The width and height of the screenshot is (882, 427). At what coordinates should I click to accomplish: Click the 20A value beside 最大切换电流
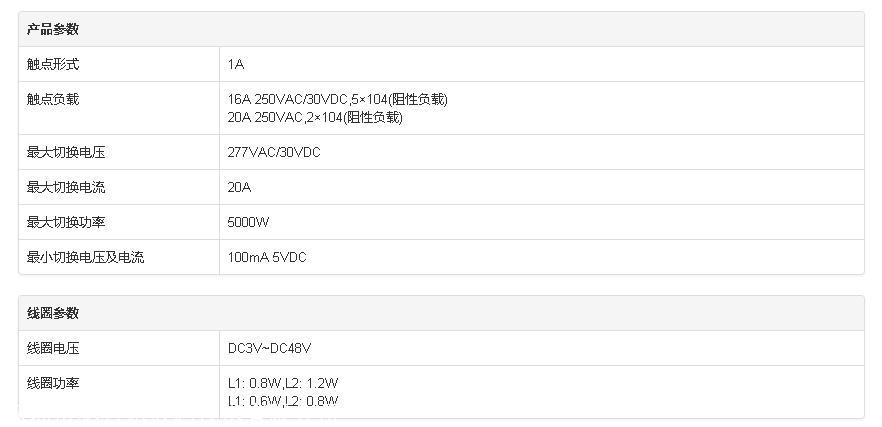point(239,187)
